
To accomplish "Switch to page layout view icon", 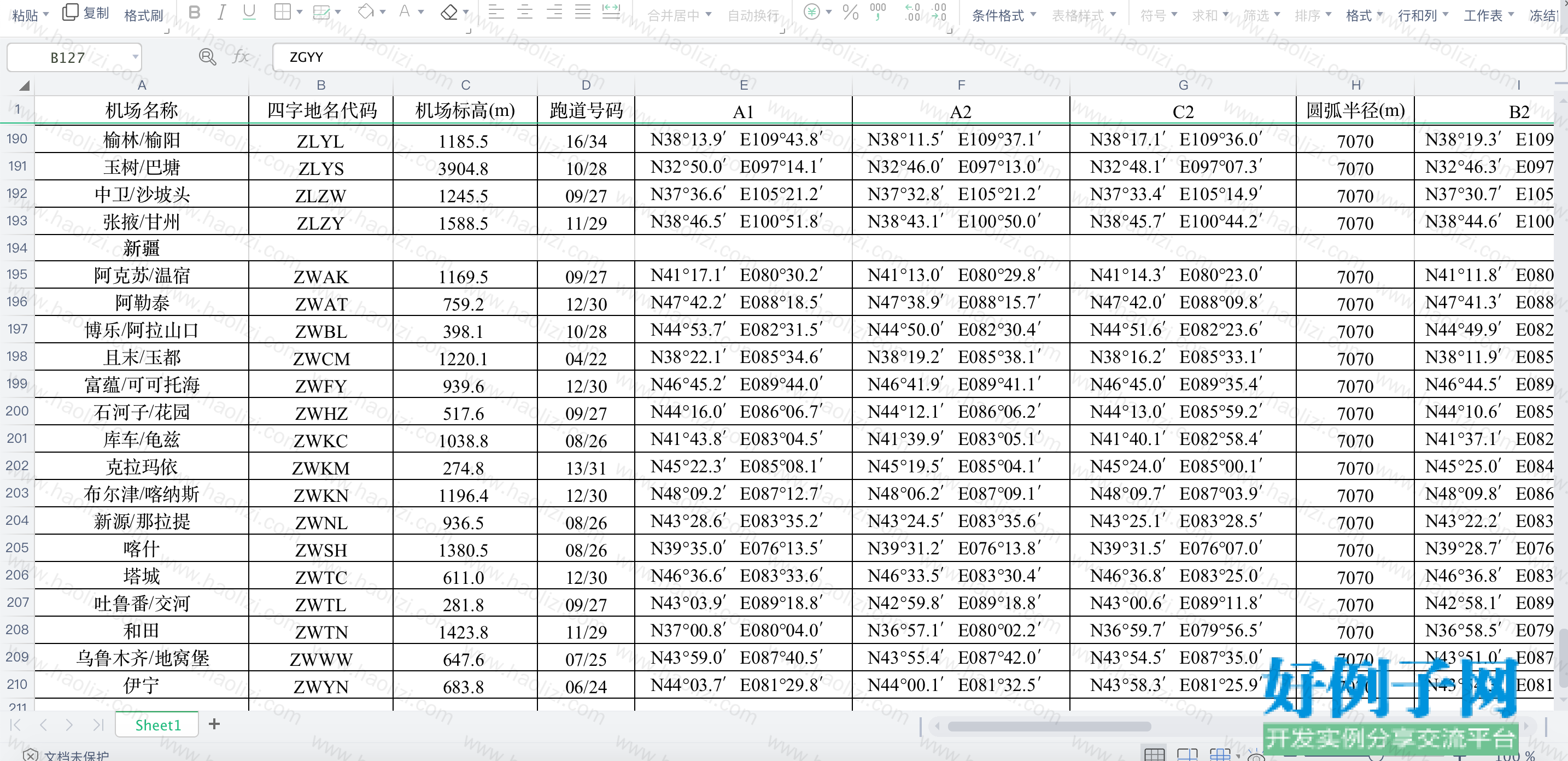I will pos(1187,755).
